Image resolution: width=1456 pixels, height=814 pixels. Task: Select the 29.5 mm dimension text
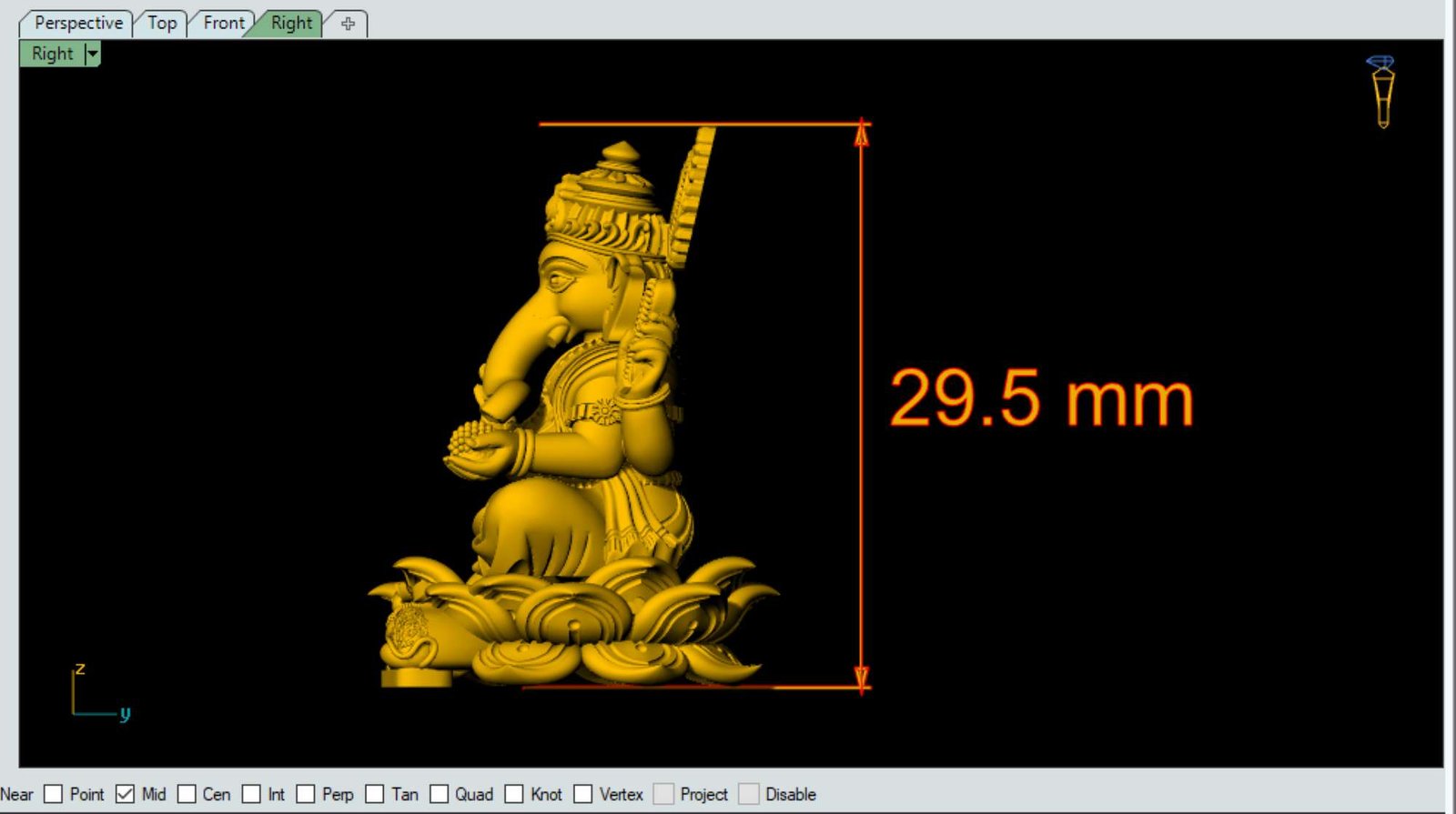1040,398
